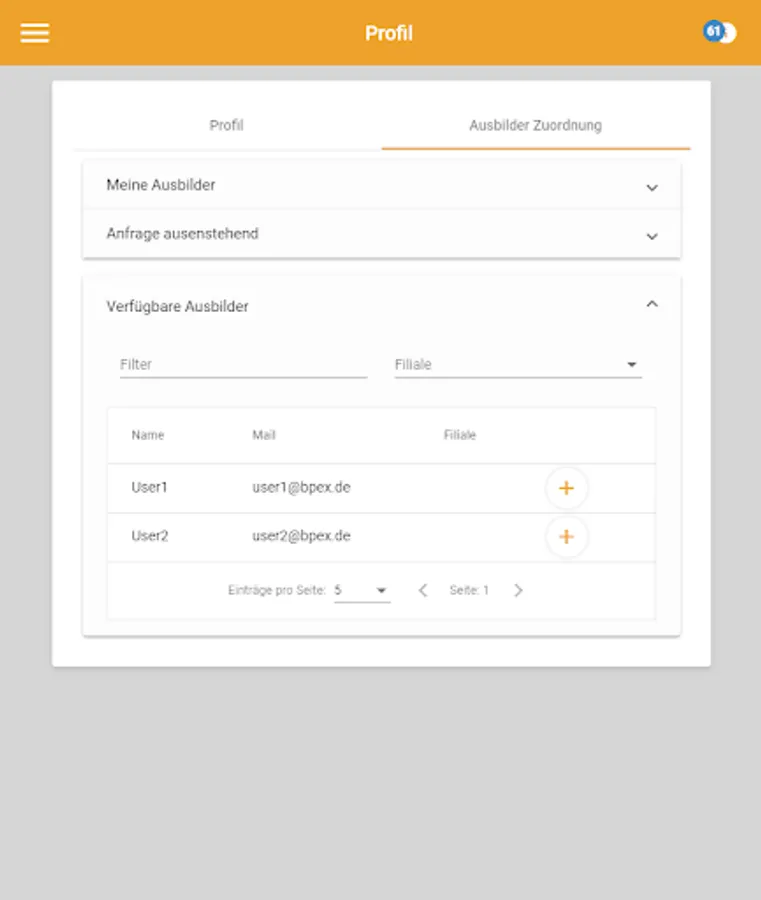Click the Filiale column header in table
761x900 pixels.
[460, 435]
